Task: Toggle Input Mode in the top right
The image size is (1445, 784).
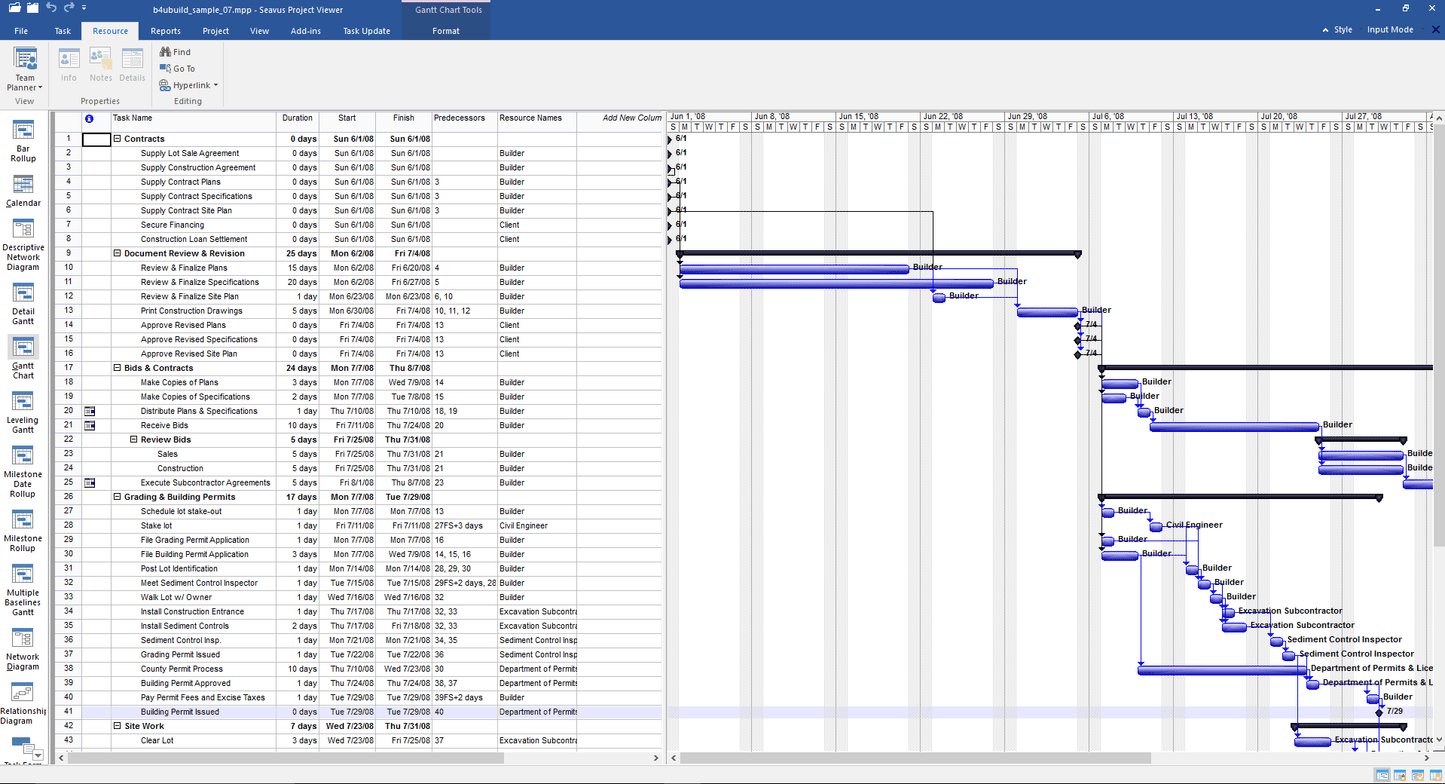Action: tap(1390, 29)
